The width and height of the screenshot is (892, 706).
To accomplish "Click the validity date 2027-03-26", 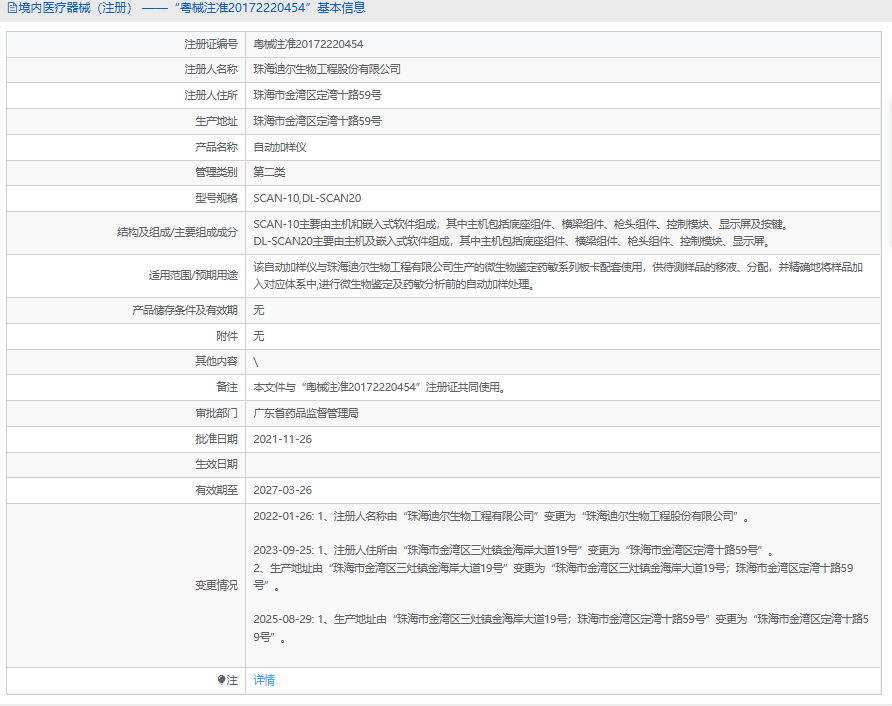I will pos(282,490).
